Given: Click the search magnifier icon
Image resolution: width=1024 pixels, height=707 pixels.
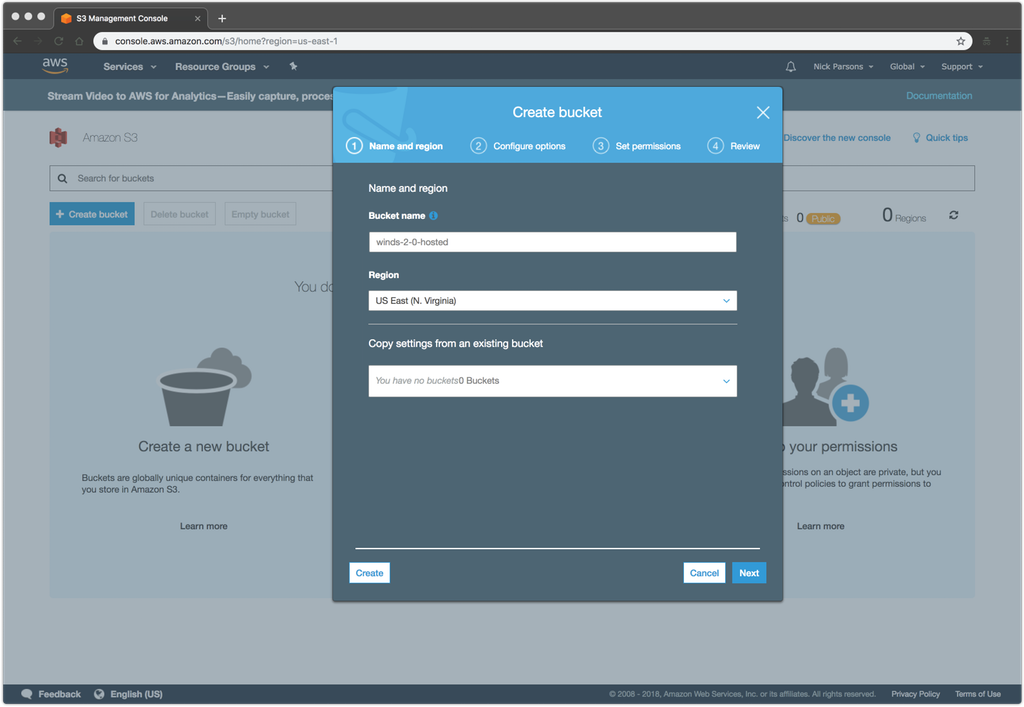Looking at the screenshot, I should [x=62, y=178].
